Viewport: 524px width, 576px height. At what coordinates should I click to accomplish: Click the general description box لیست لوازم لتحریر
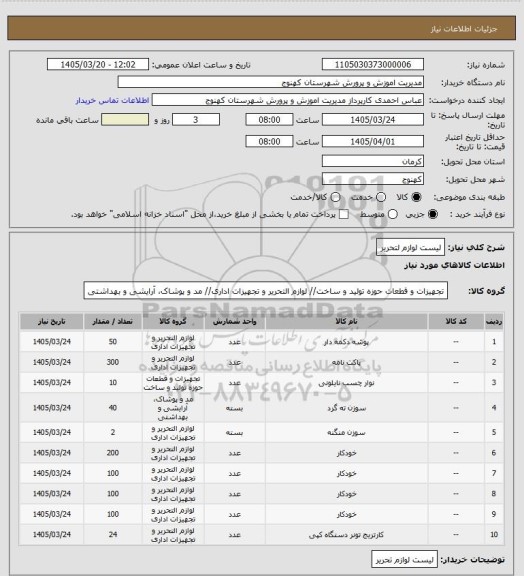click(410, 248)
